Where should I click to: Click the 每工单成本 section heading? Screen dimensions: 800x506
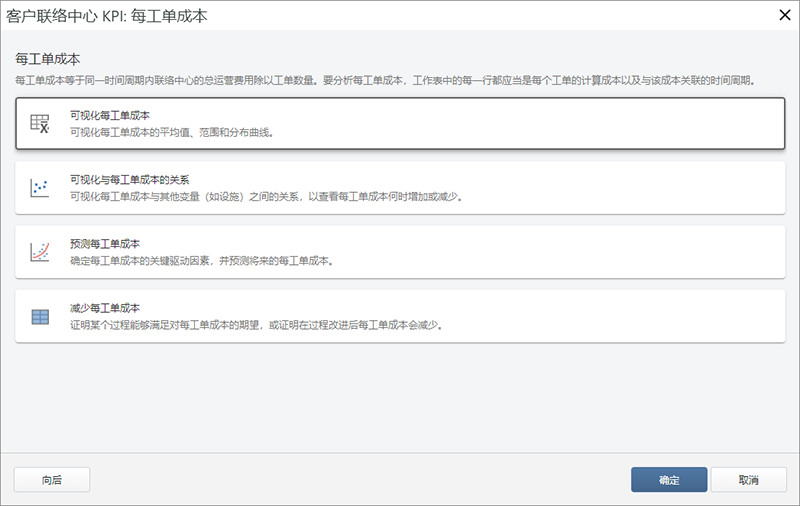coord(48,59)
